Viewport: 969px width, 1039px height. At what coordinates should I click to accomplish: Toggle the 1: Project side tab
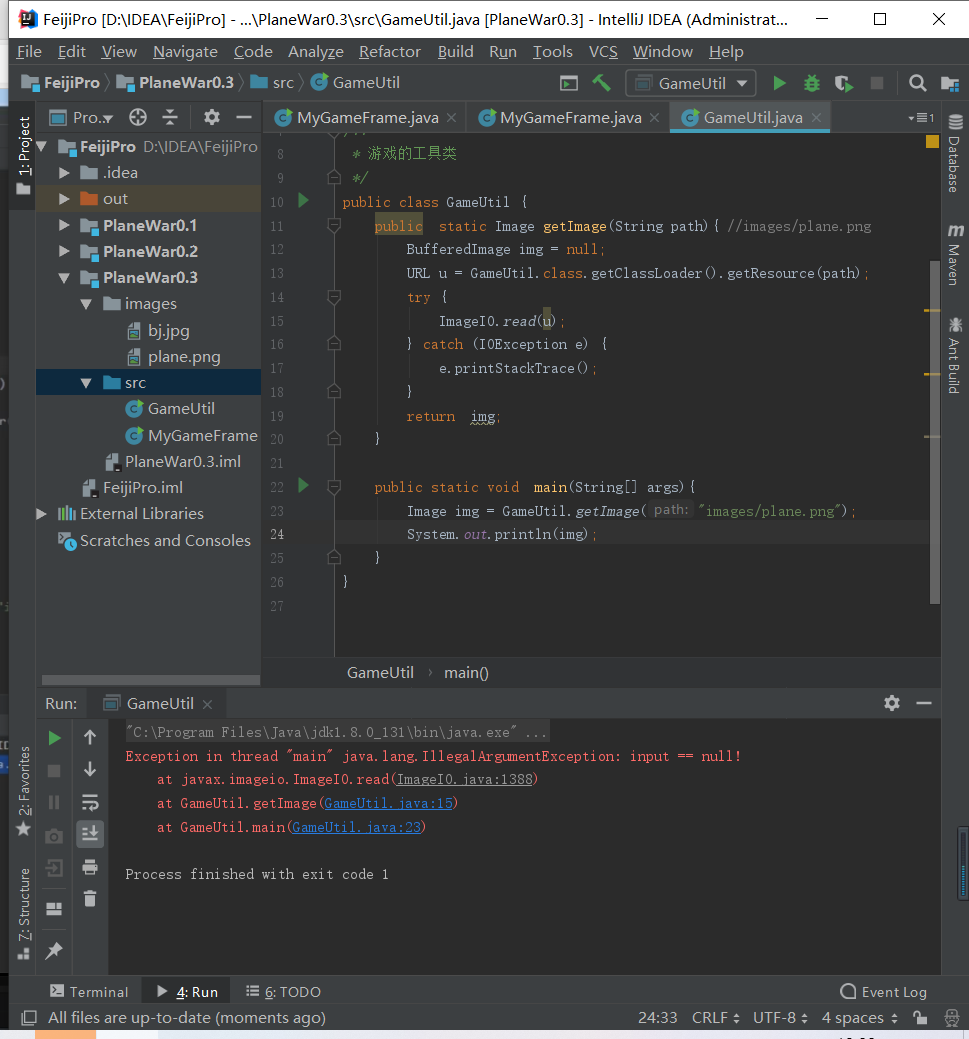(24, 154)
